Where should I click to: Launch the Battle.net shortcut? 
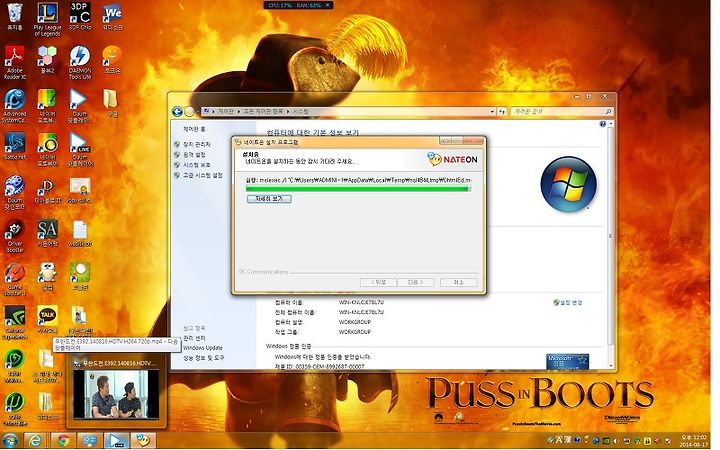[x=15, y=146]
